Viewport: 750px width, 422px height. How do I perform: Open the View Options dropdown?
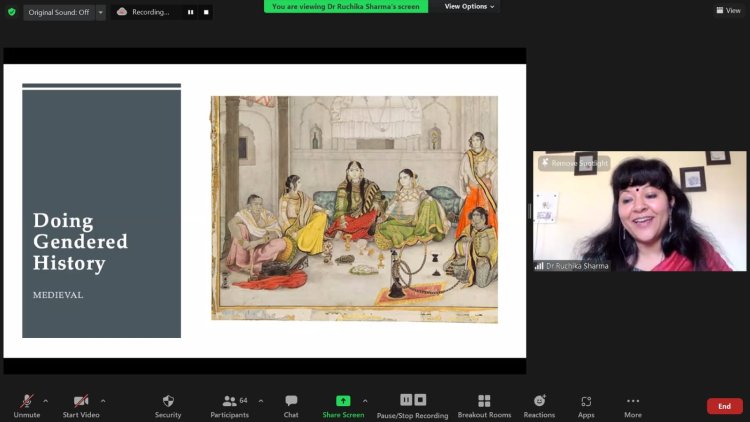pos(469,7)
